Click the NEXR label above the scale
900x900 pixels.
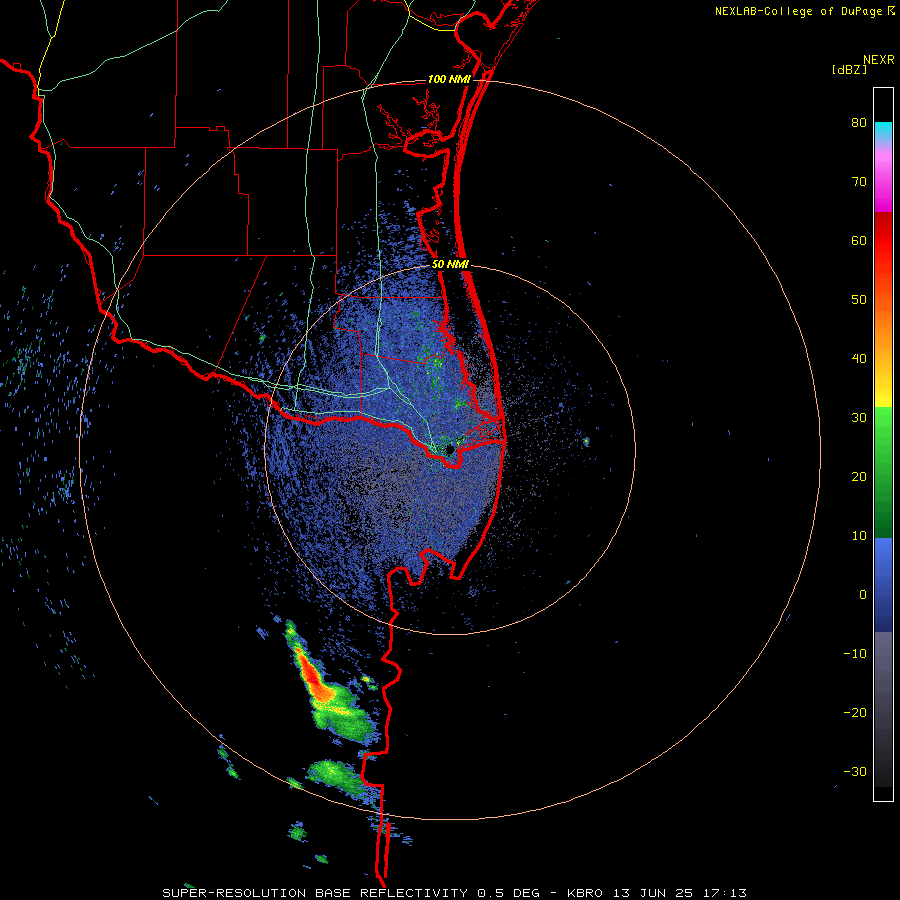point(879,60)
